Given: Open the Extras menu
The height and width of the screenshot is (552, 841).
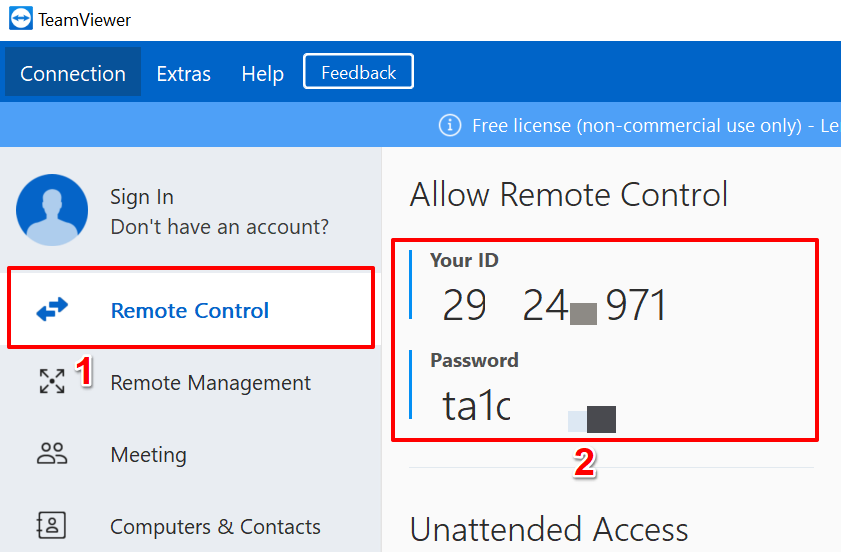Looking at the screenshot, I should 183,73.
